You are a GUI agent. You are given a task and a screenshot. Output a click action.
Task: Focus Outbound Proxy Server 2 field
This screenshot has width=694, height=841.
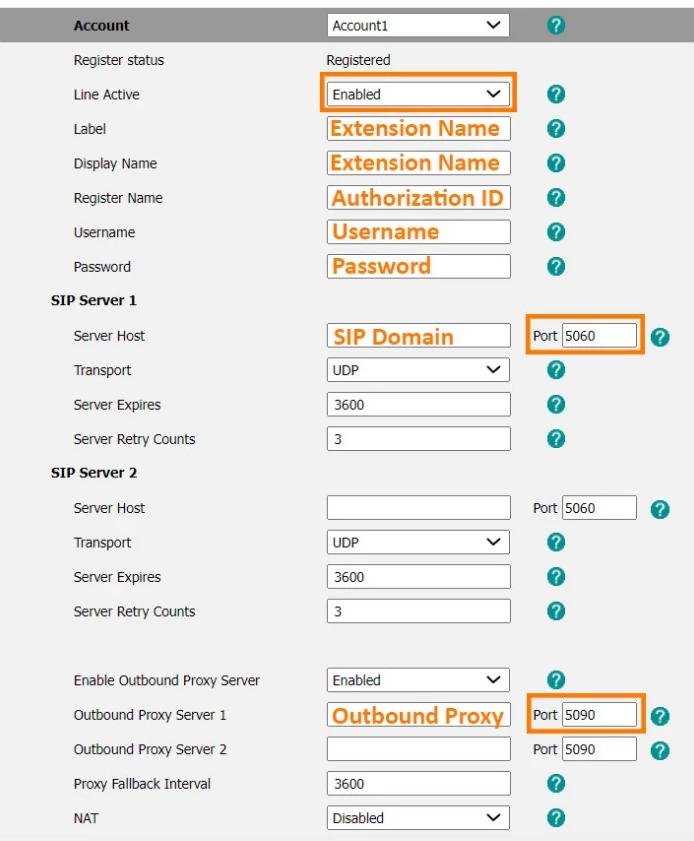click(418, 749)
